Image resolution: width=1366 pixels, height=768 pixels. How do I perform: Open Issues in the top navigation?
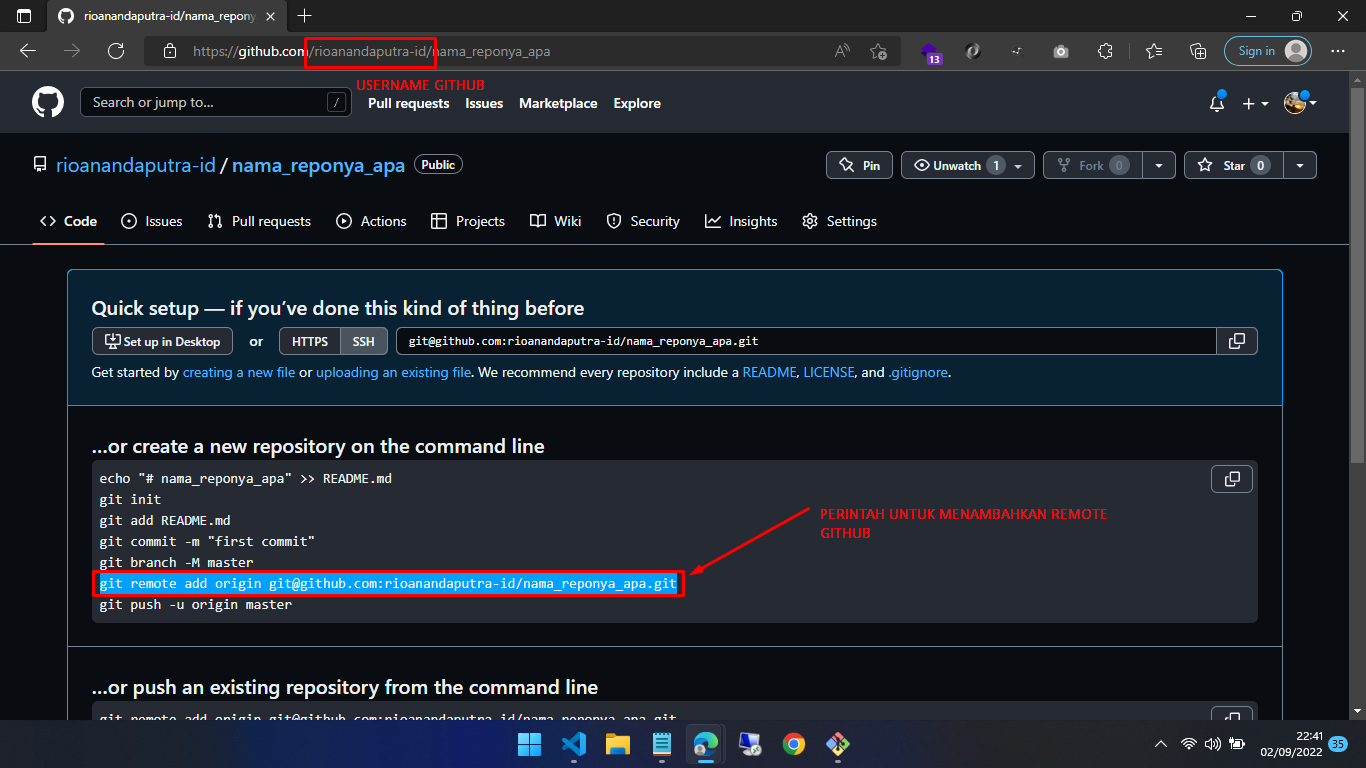point(484,103)
